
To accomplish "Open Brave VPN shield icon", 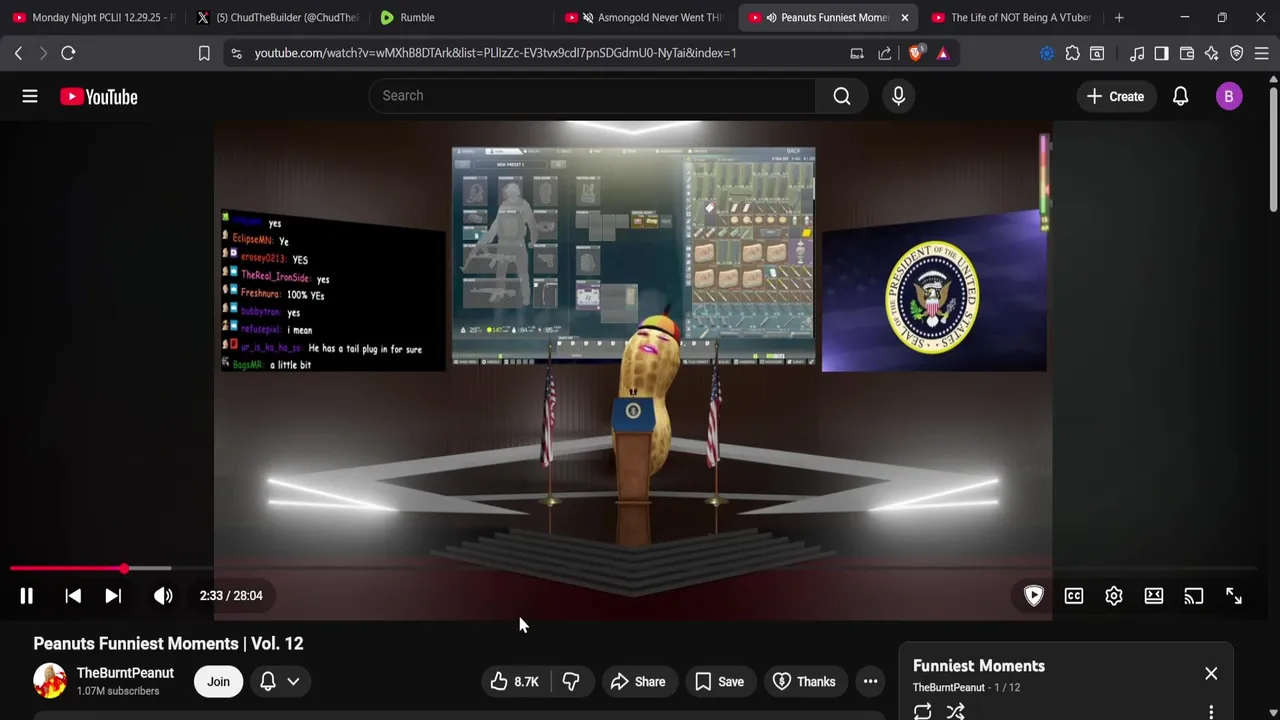I will click(x=1237, y=53).
